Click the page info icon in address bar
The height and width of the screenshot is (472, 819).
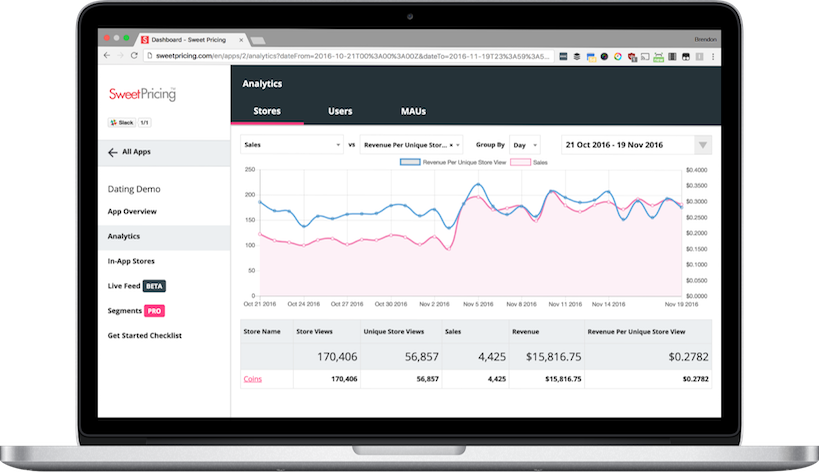[x=149, y=56]
